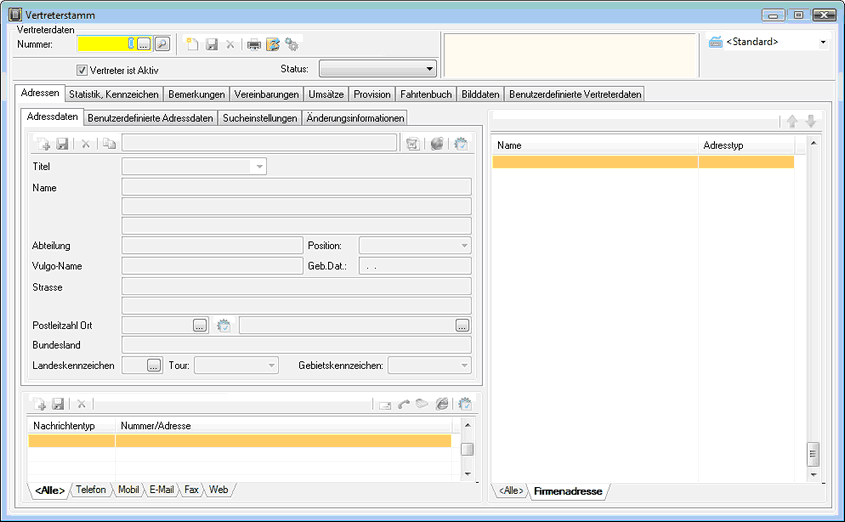This screenshot has width=845, height=522.
Task: Open the Nummer lookup ellipsis button
Action: point(144,44)
